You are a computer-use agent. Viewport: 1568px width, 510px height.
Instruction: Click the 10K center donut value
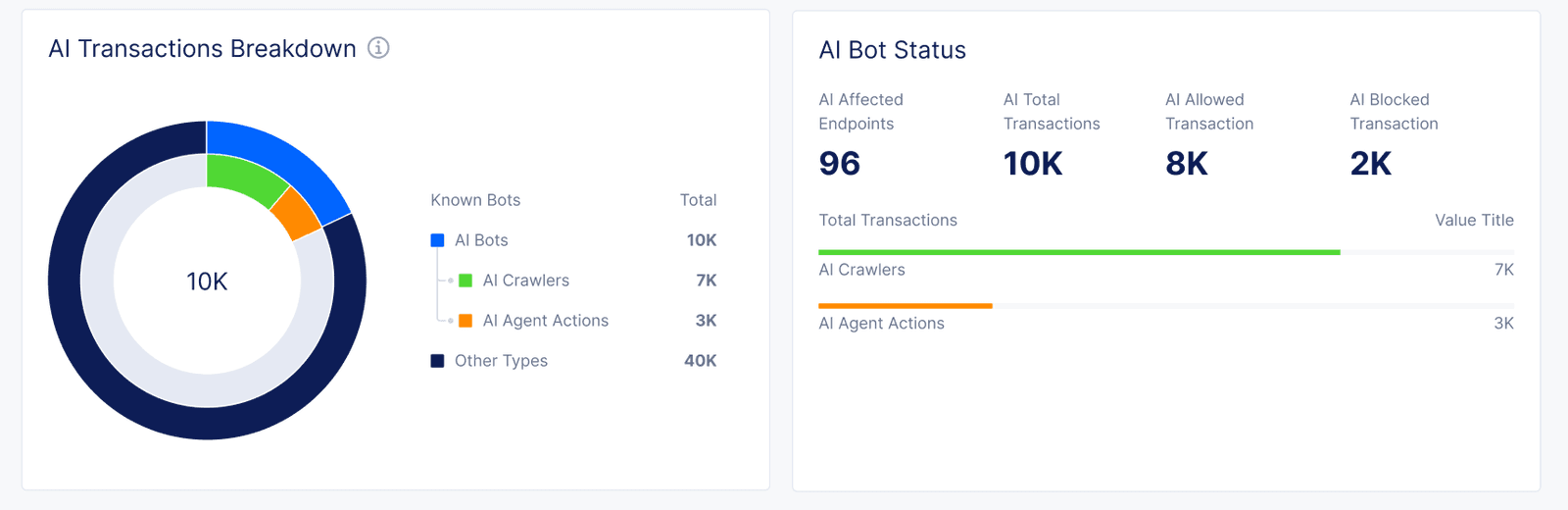click(207, 282)
